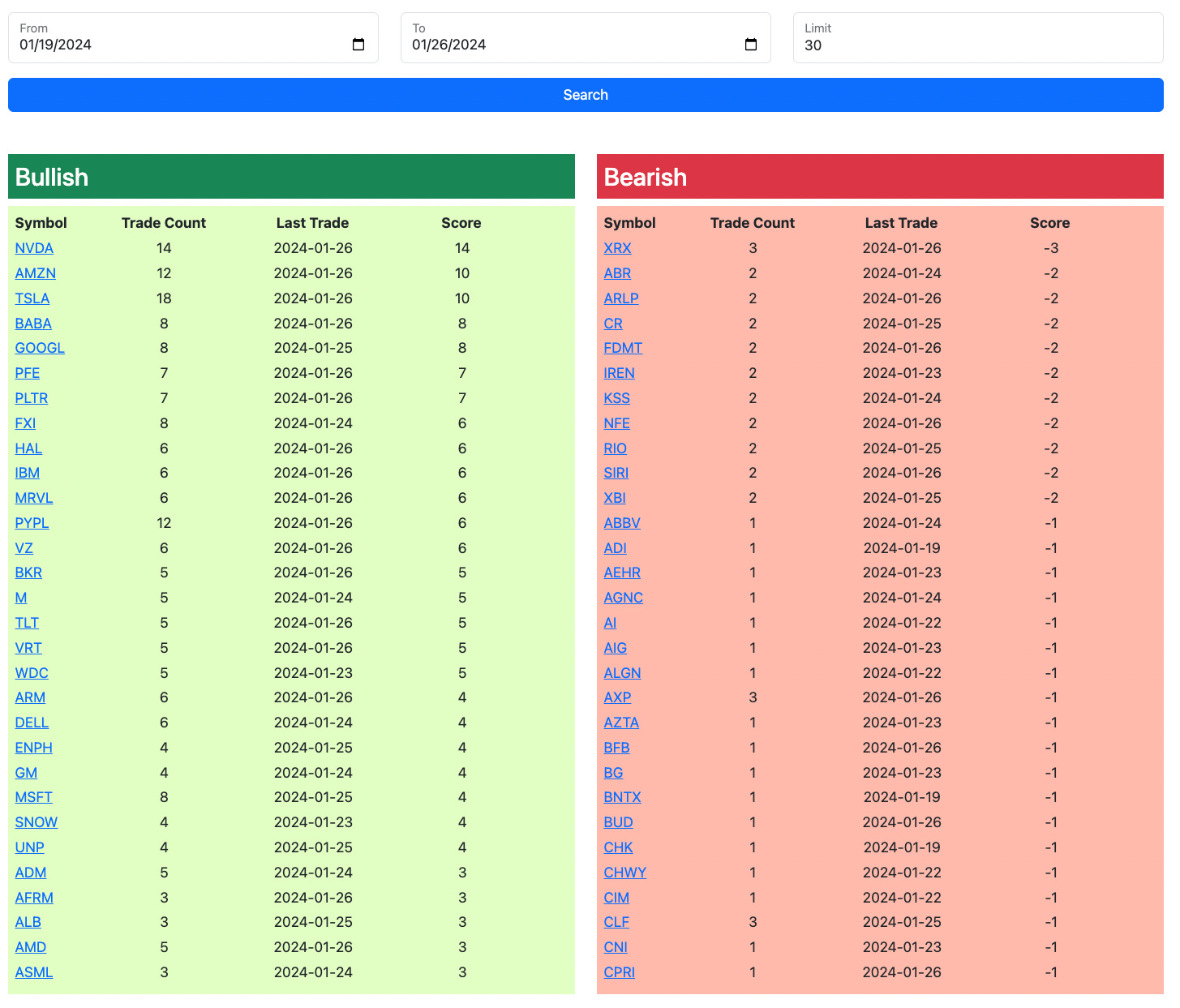Click the To date field showing 01/26/2024
The height and width of the screenshot is (1008, 1180).
pyautogui.click(x=586, y=37)
